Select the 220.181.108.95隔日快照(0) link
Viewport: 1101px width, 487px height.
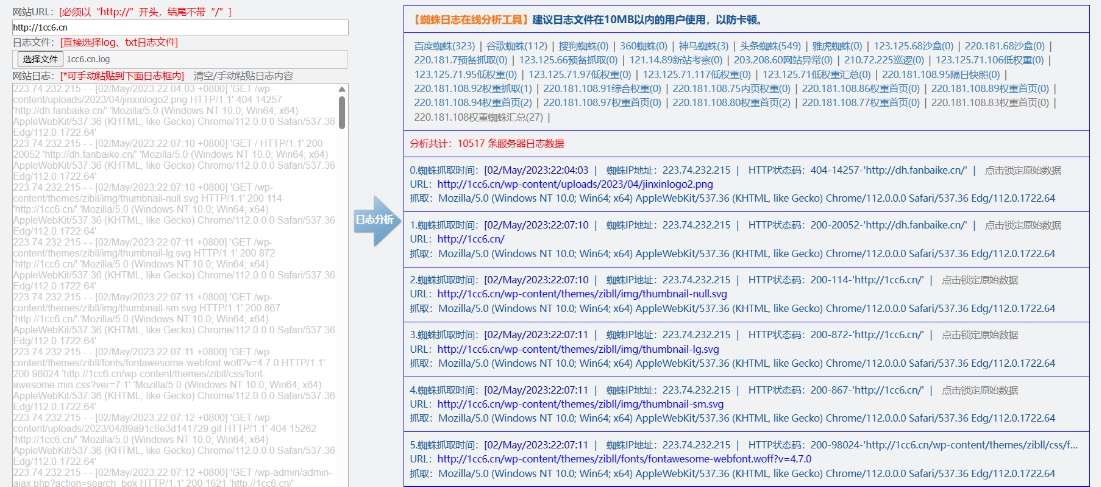[x=943, y=74]
